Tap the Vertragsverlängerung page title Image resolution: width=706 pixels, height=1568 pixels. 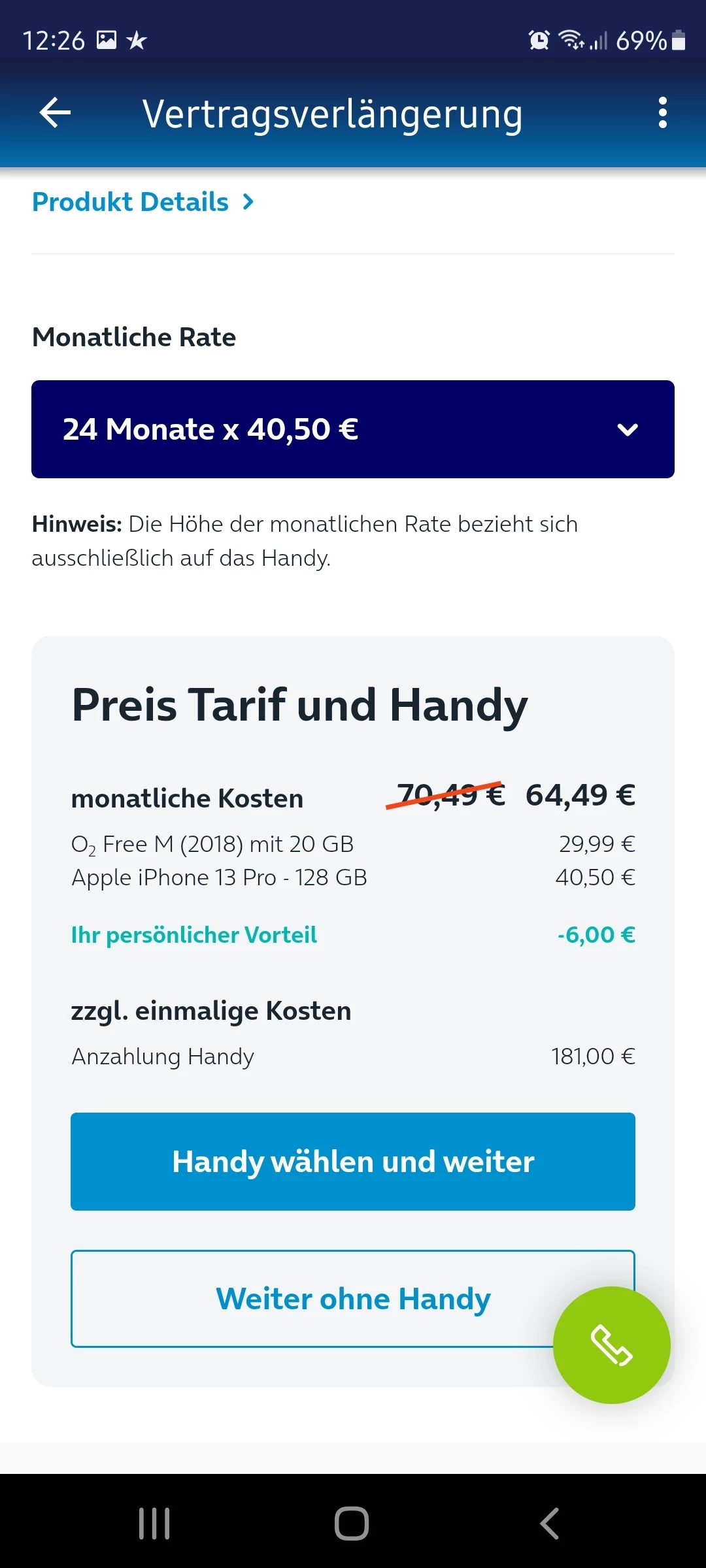pyautogui.click(x=332, y=114)
